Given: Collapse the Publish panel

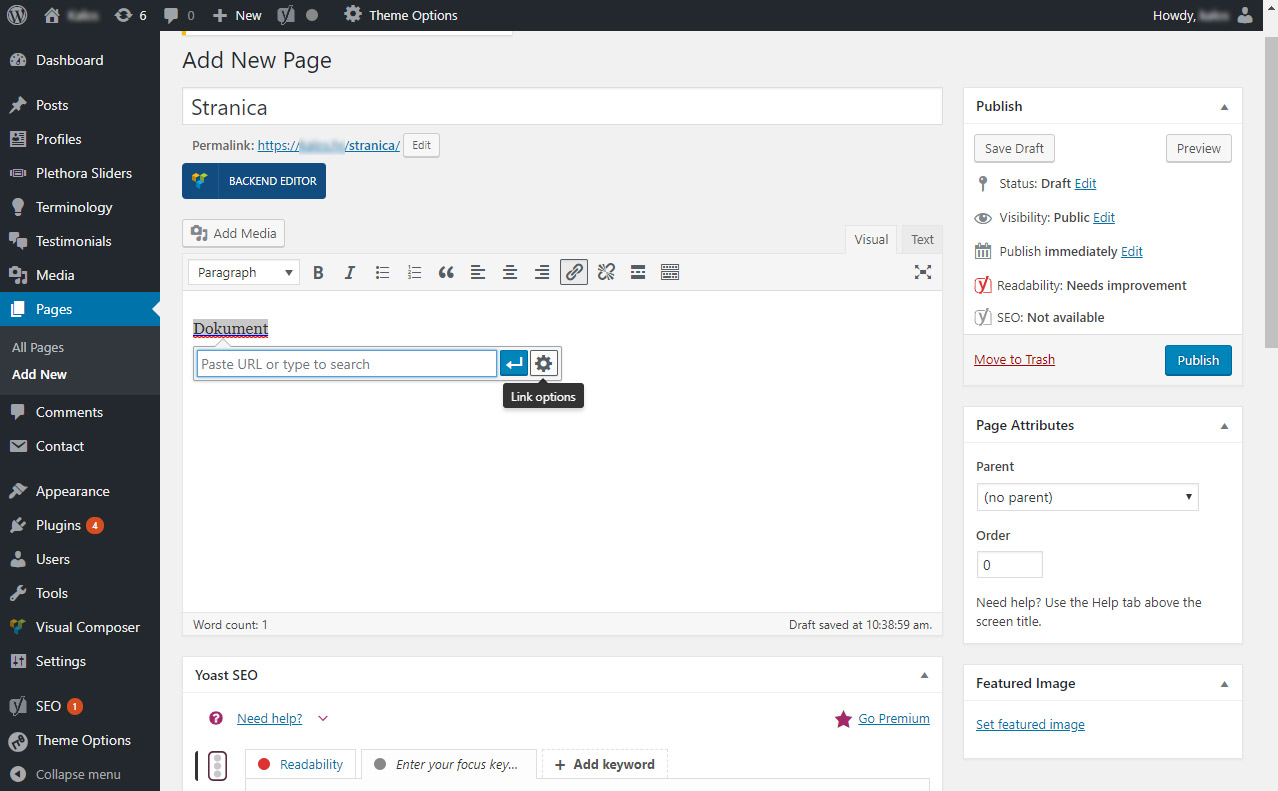Looking at the screenshot, I should click(x=1224, y=107).
